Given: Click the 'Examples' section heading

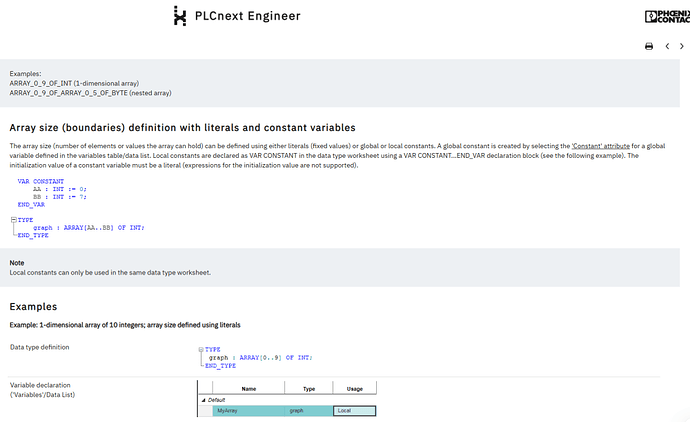Looking at the screenshot, I should tap(33, 307).
